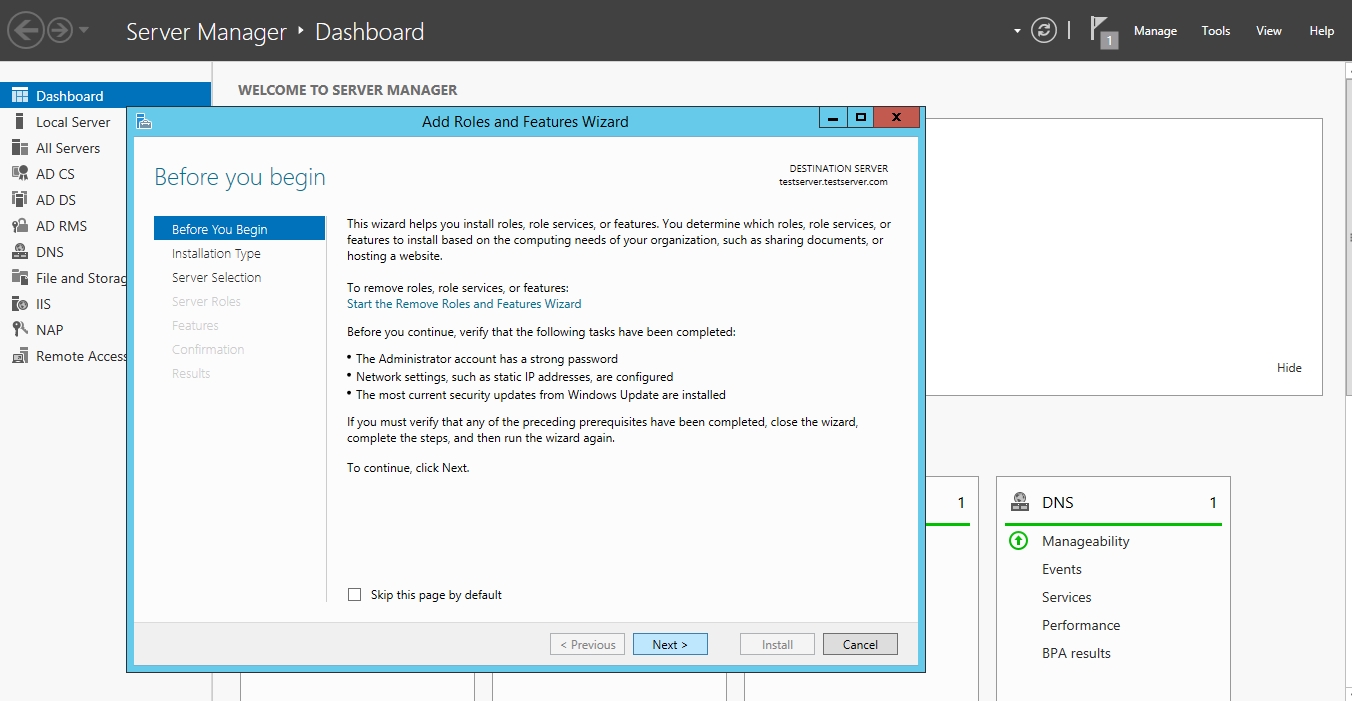Viewport: 1352px width, 701px height.
Task: Go to Installation Type wizard step
Action: click(x=216, y=254)
